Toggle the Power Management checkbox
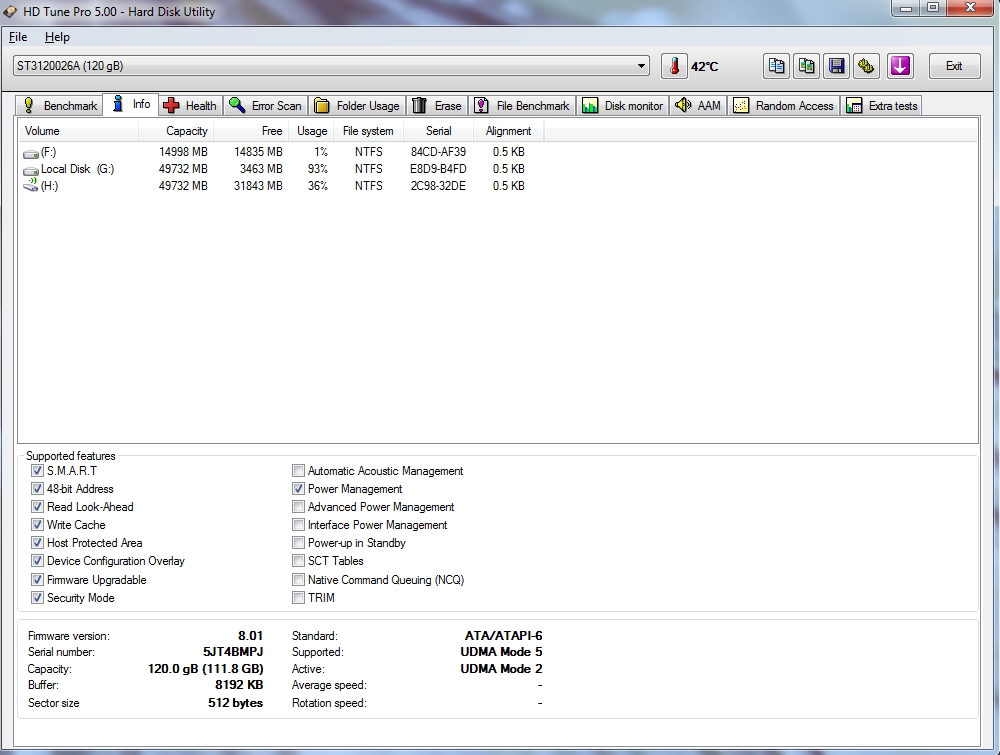 pyautogui.click(x=298, y=488)
